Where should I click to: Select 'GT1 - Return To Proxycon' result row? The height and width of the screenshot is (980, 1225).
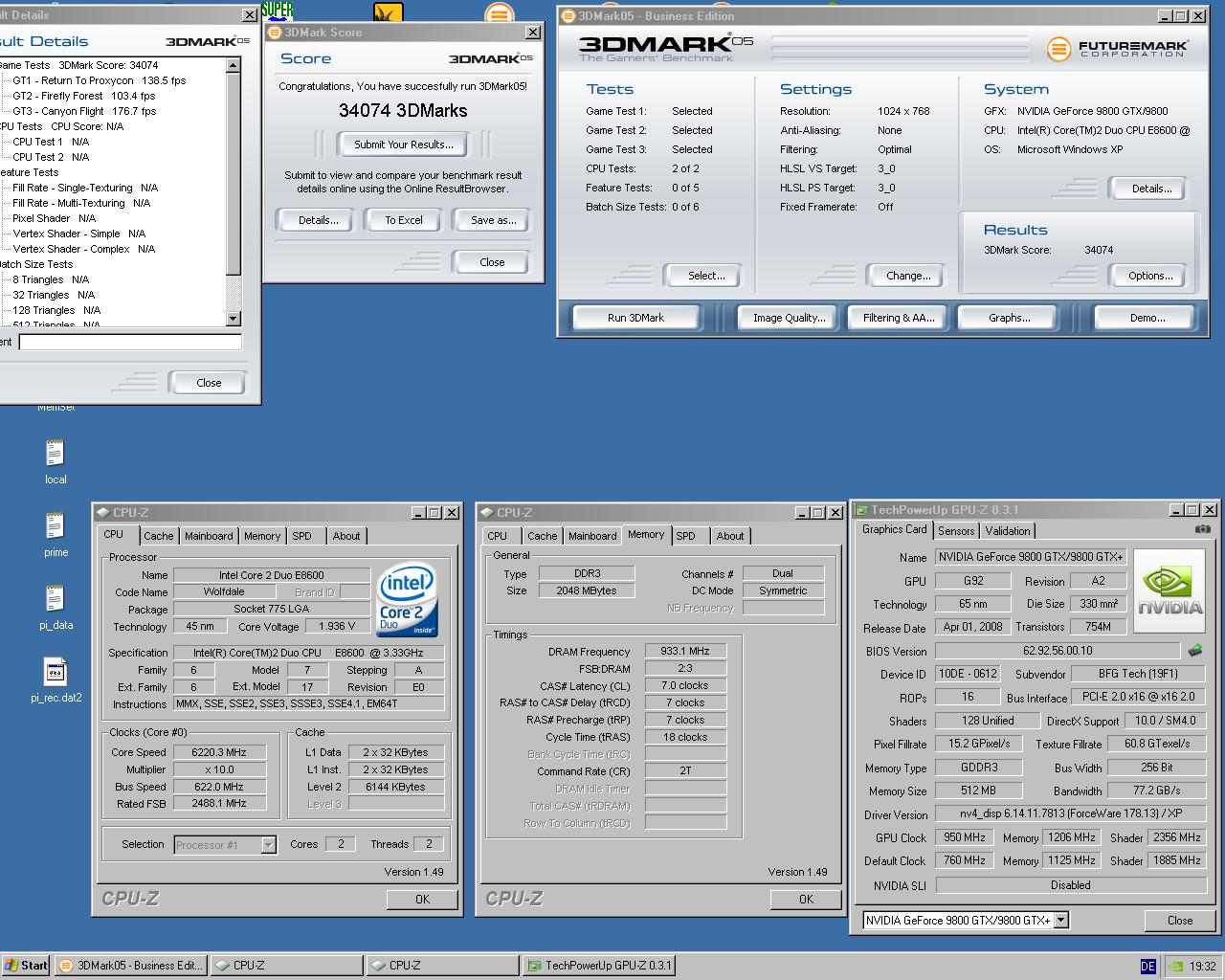[100, 80]
